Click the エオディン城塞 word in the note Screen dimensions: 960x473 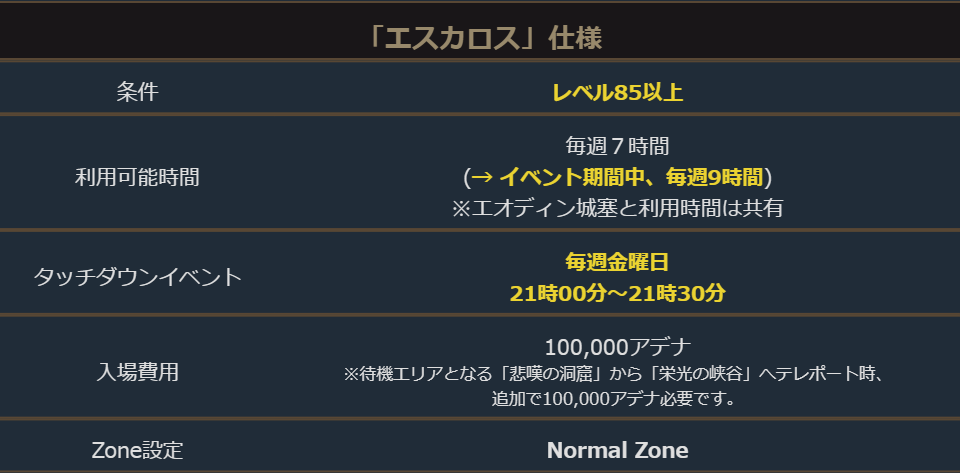[x=521, y=208]
